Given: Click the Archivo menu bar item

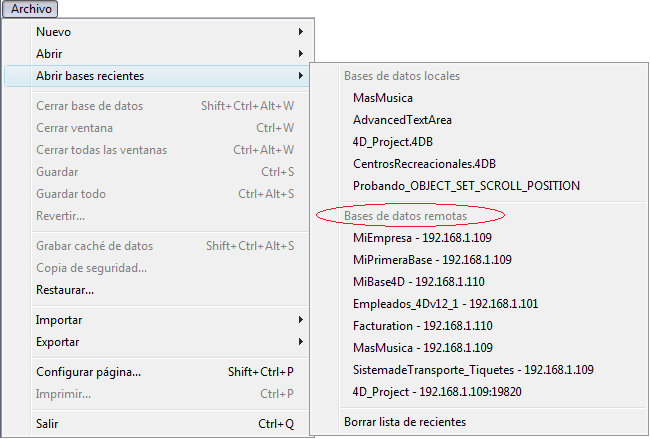Looking at the screenshot, I should tap(30, 8).
